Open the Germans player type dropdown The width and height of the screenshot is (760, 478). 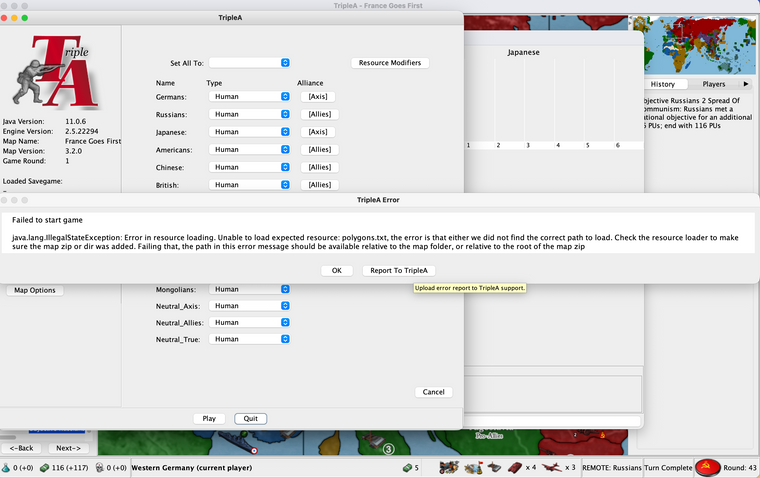[250, 96]
